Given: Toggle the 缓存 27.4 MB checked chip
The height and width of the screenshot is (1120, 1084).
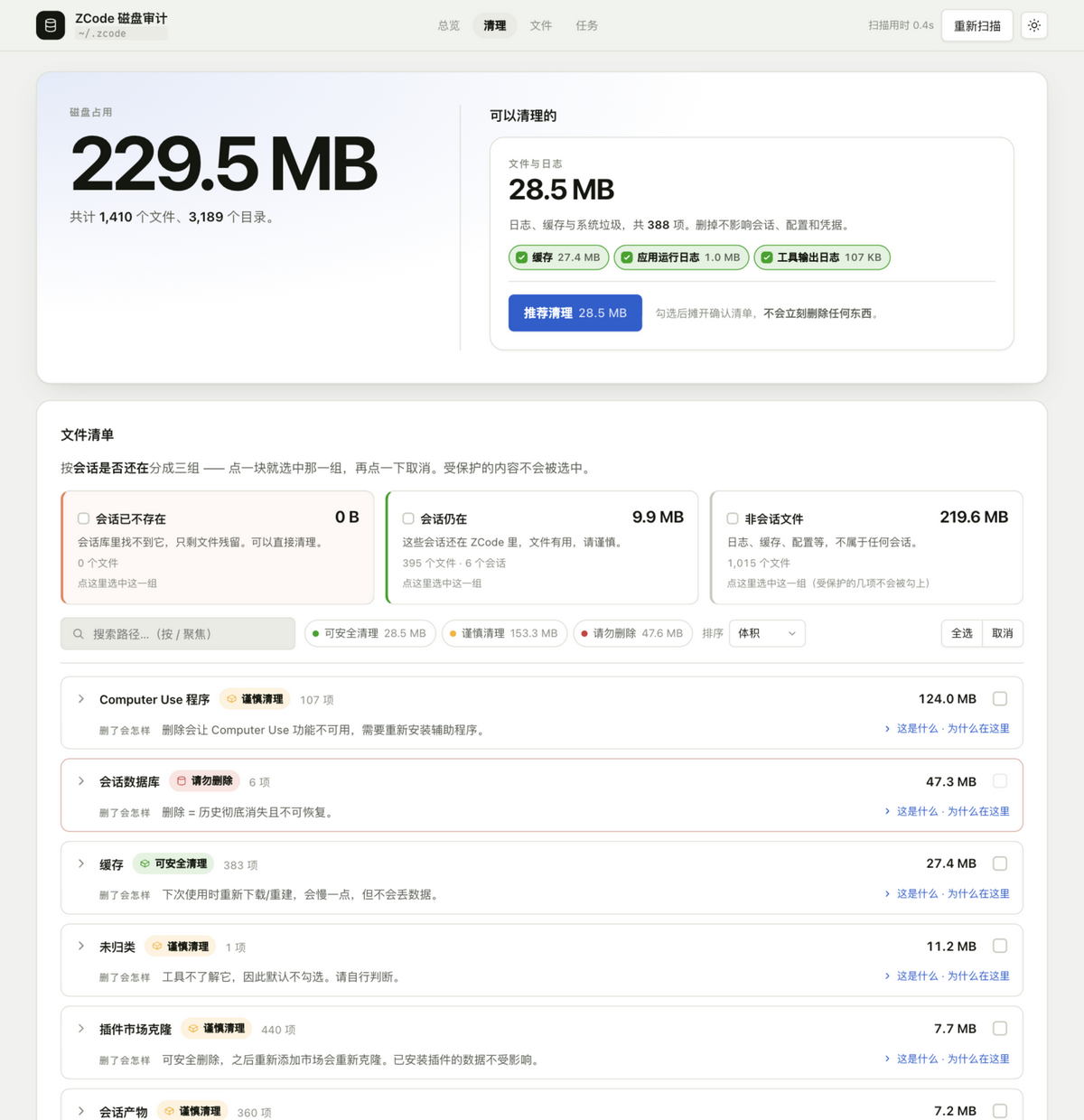Looking at the screenshot, I should [558, 257].
